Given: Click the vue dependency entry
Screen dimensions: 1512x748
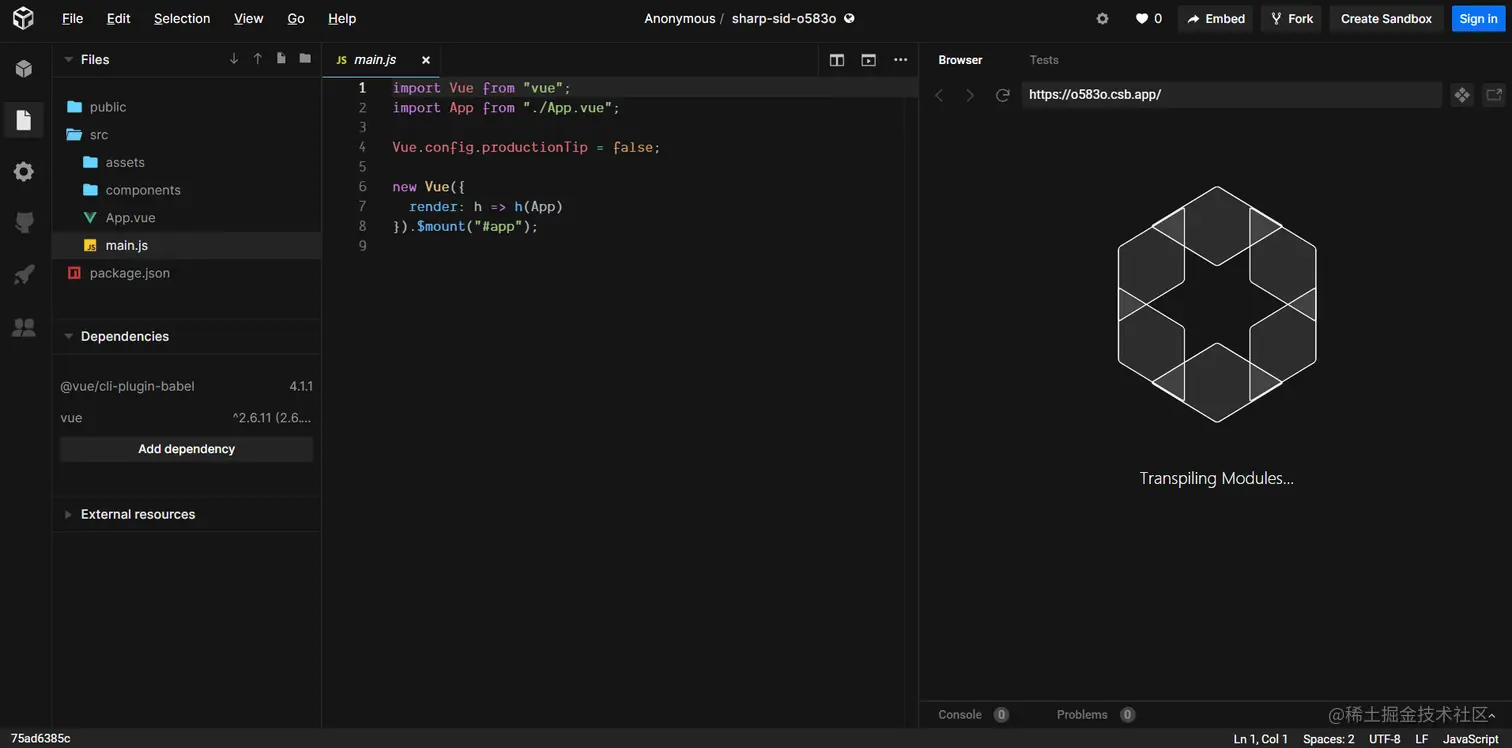Looking at the screenshot, I should (x=186, y=418).
